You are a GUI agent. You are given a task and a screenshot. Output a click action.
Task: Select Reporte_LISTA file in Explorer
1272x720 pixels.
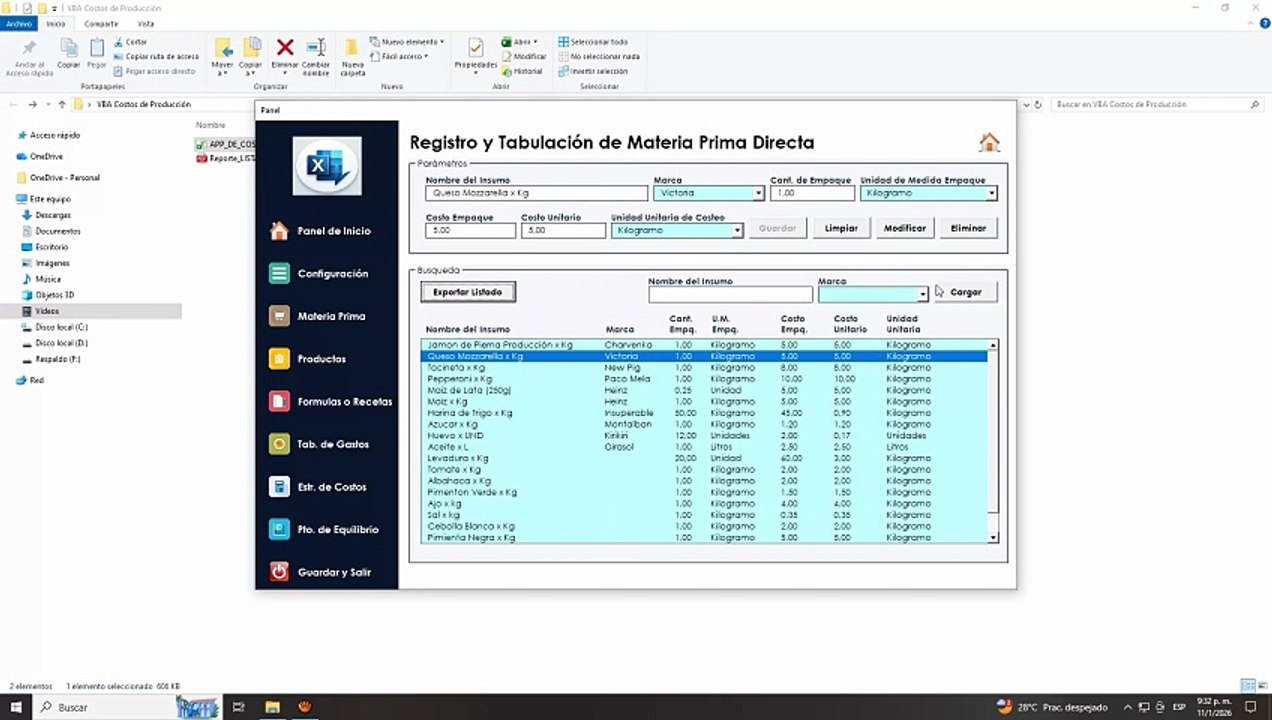tap(226, 158)
